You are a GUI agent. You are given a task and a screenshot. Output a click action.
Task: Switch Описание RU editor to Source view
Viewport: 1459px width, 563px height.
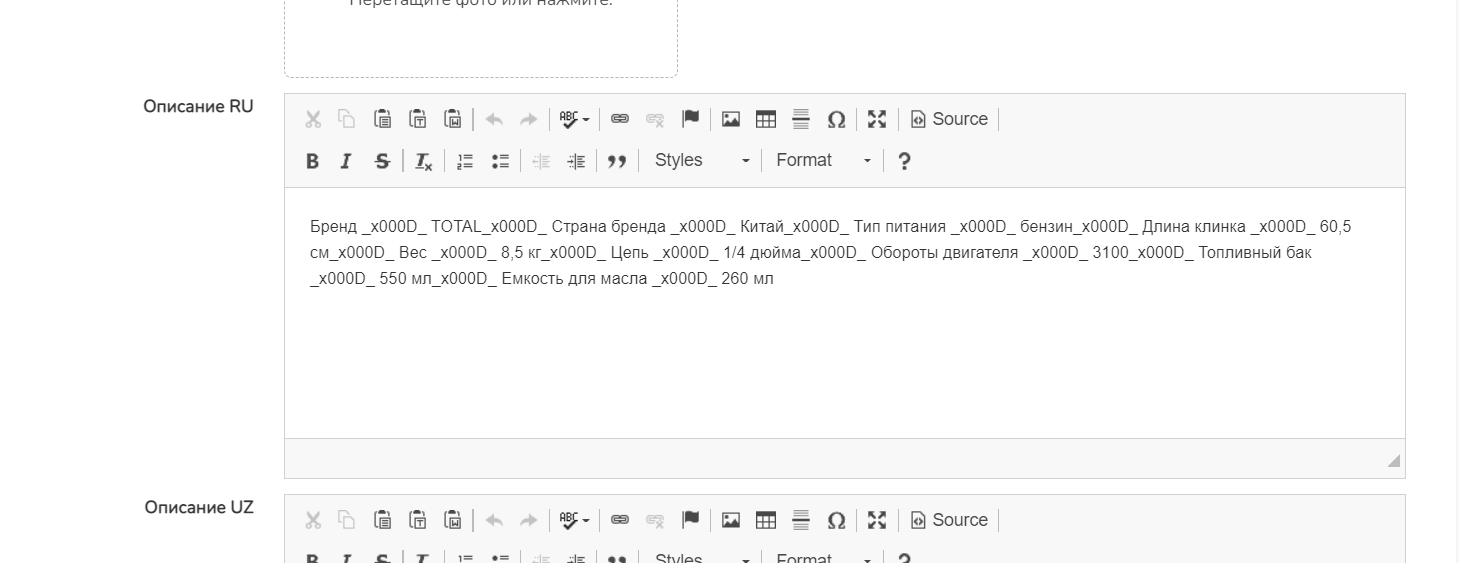(x=949, y=120)
